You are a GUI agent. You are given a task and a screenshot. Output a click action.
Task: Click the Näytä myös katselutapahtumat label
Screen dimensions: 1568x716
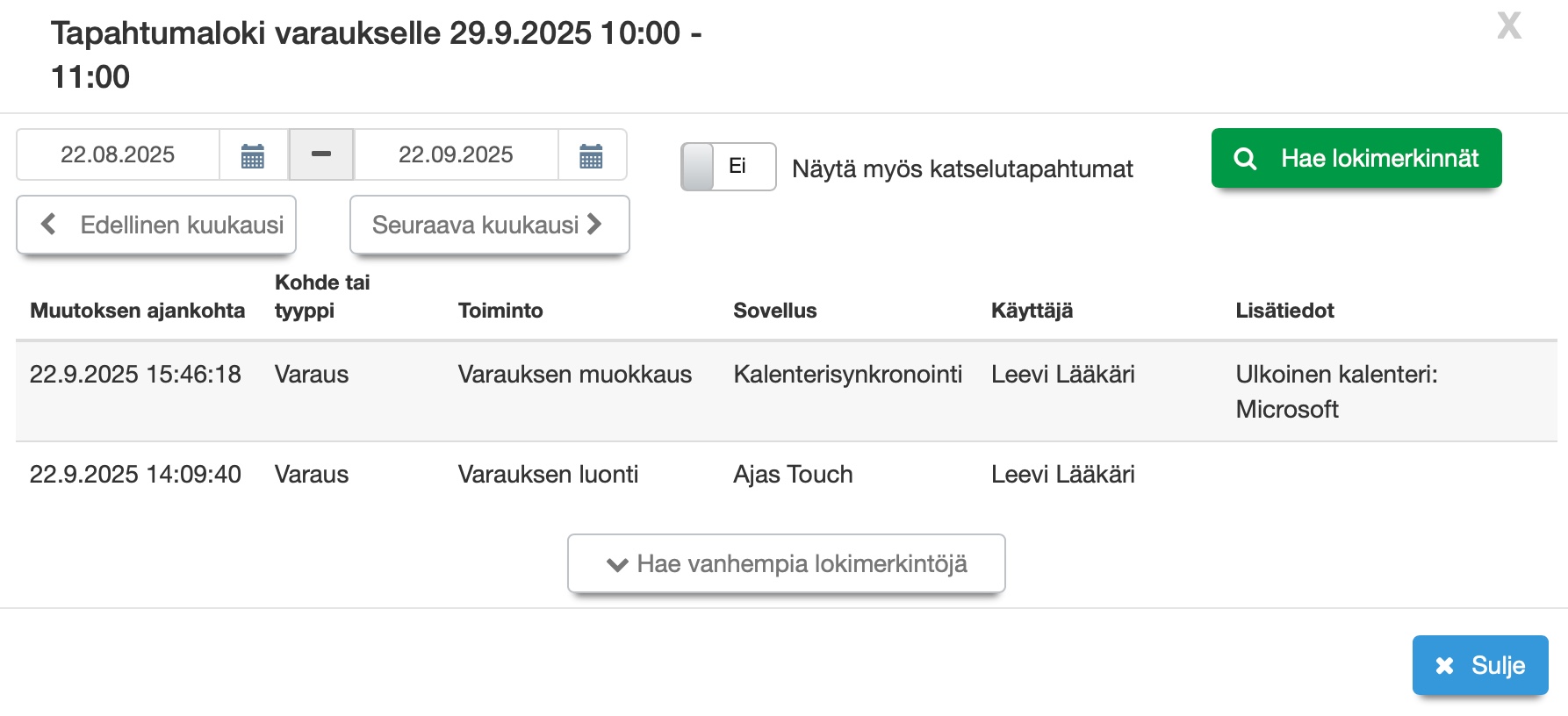pos(962,168)
